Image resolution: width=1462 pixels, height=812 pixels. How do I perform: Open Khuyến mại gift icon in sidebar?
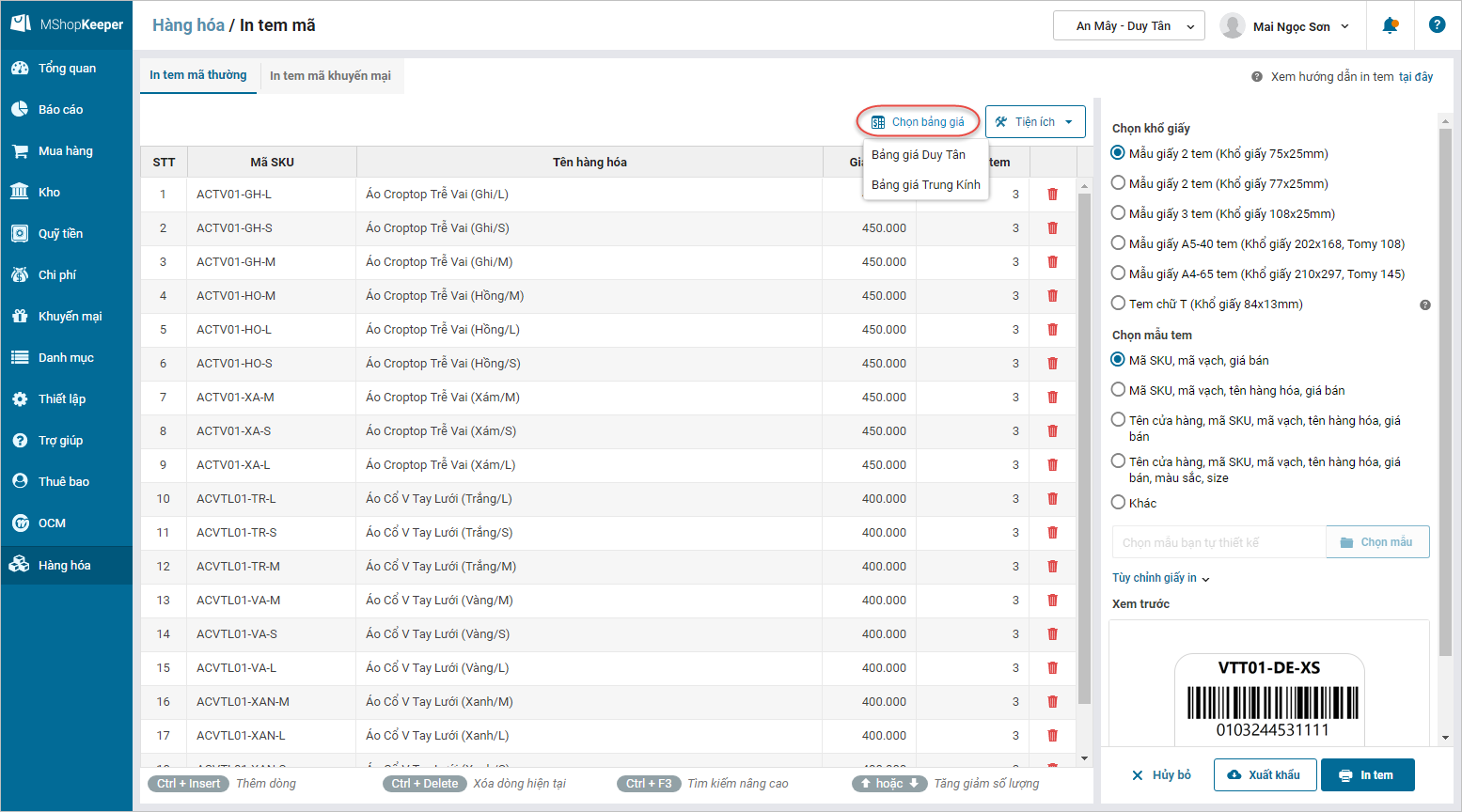(20, 316)
